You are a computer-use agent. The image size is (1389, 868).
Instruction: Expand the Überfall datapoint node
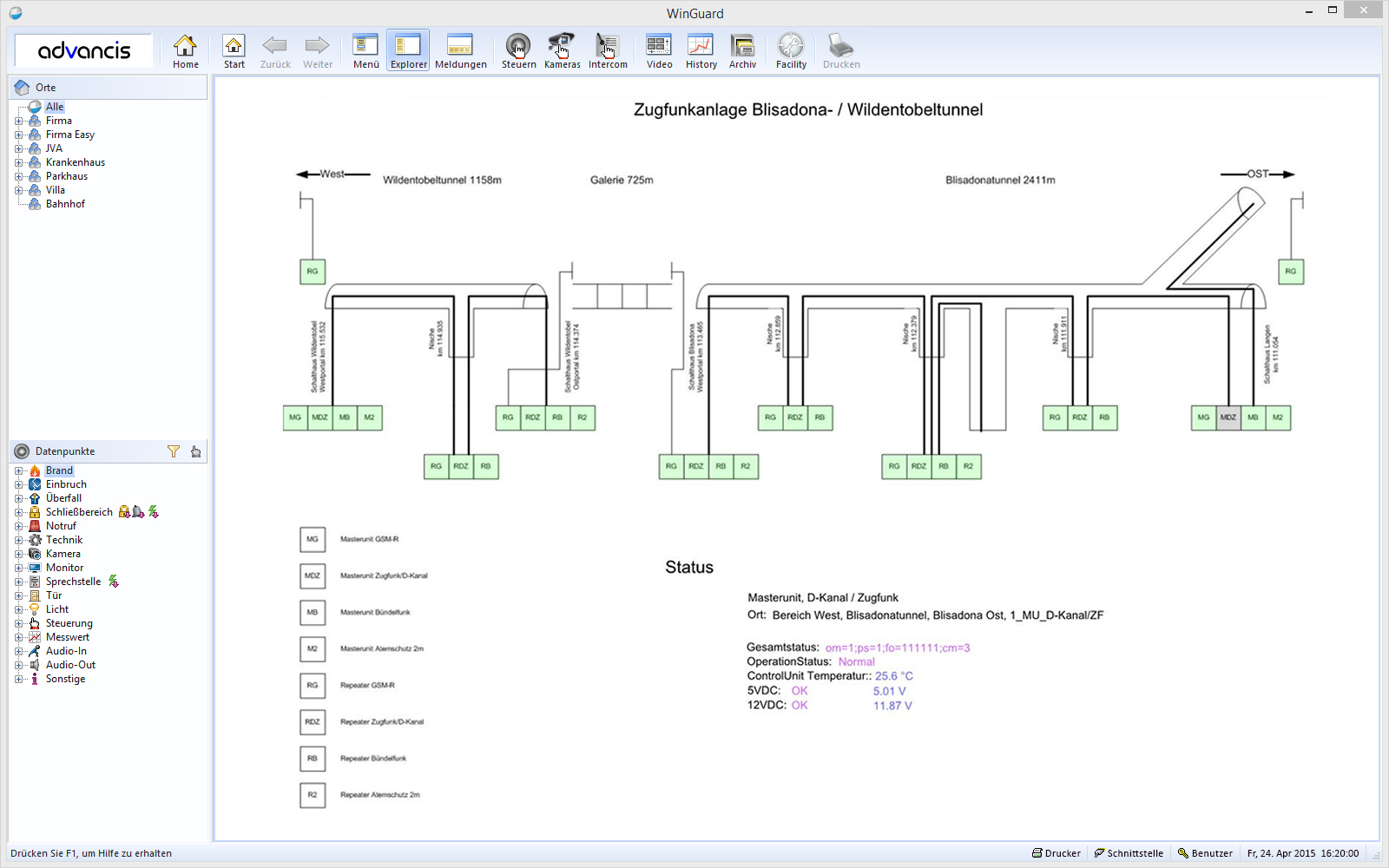(x=18, y=498)
